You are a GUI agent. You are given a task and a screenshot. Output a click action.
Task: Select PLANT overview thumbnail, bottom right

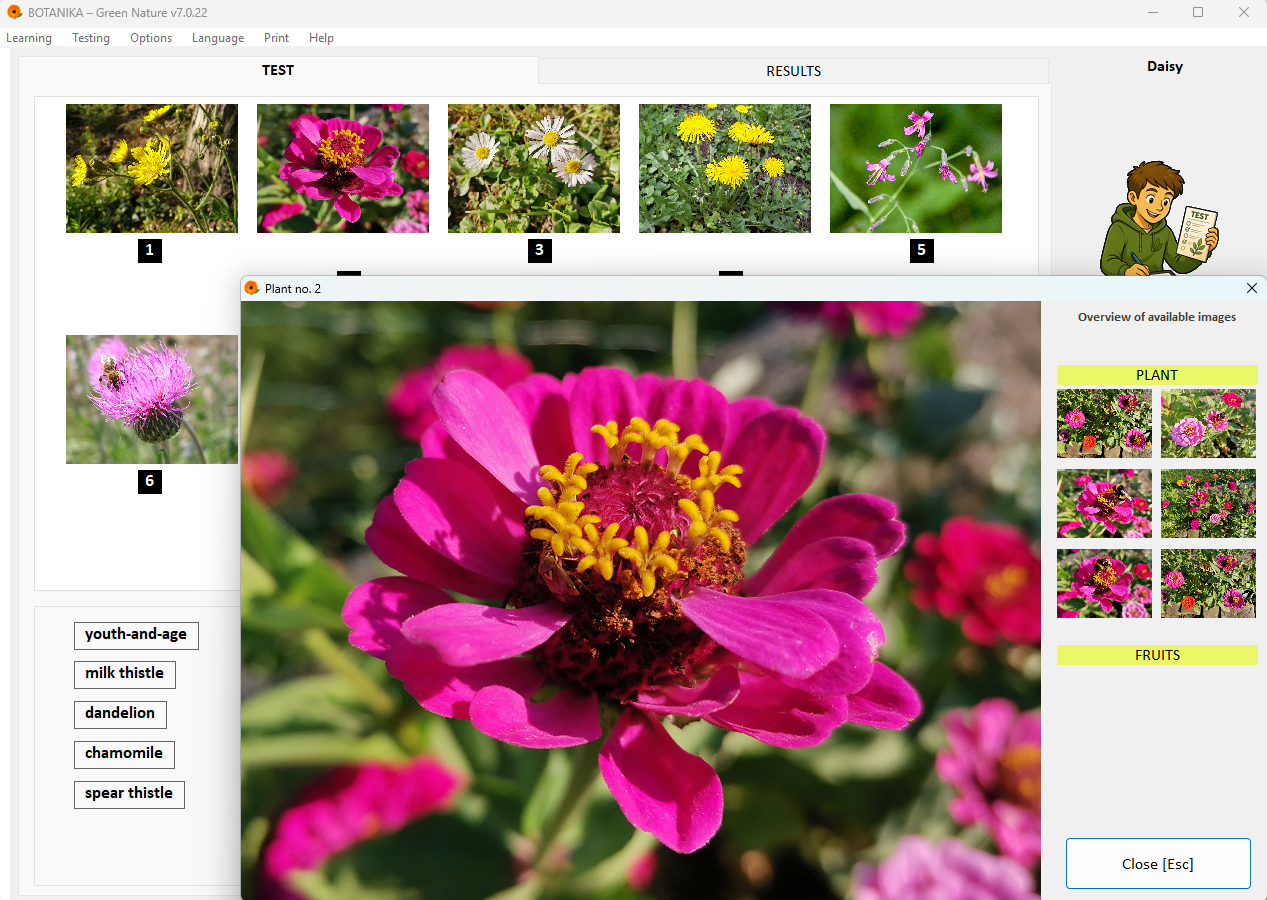1208,583
